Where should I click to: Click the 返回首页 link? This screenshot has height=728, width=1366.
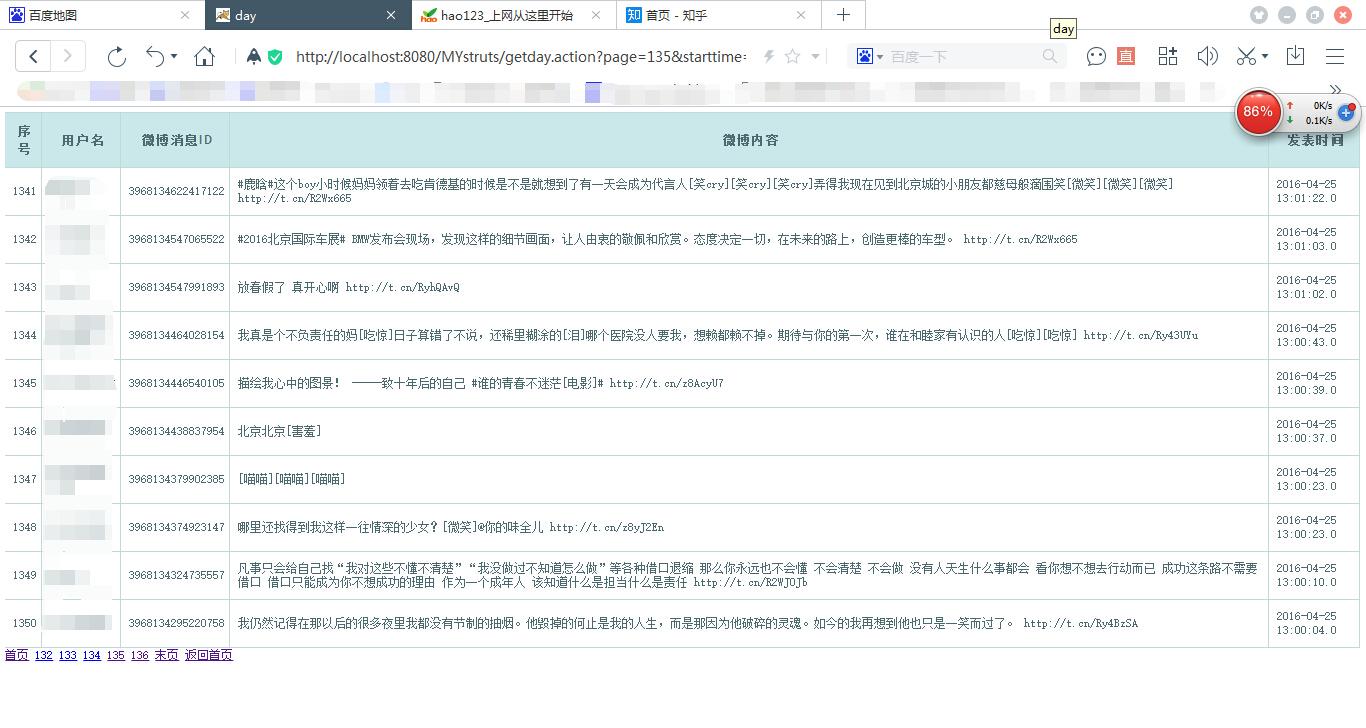click(x=209, y=655)
